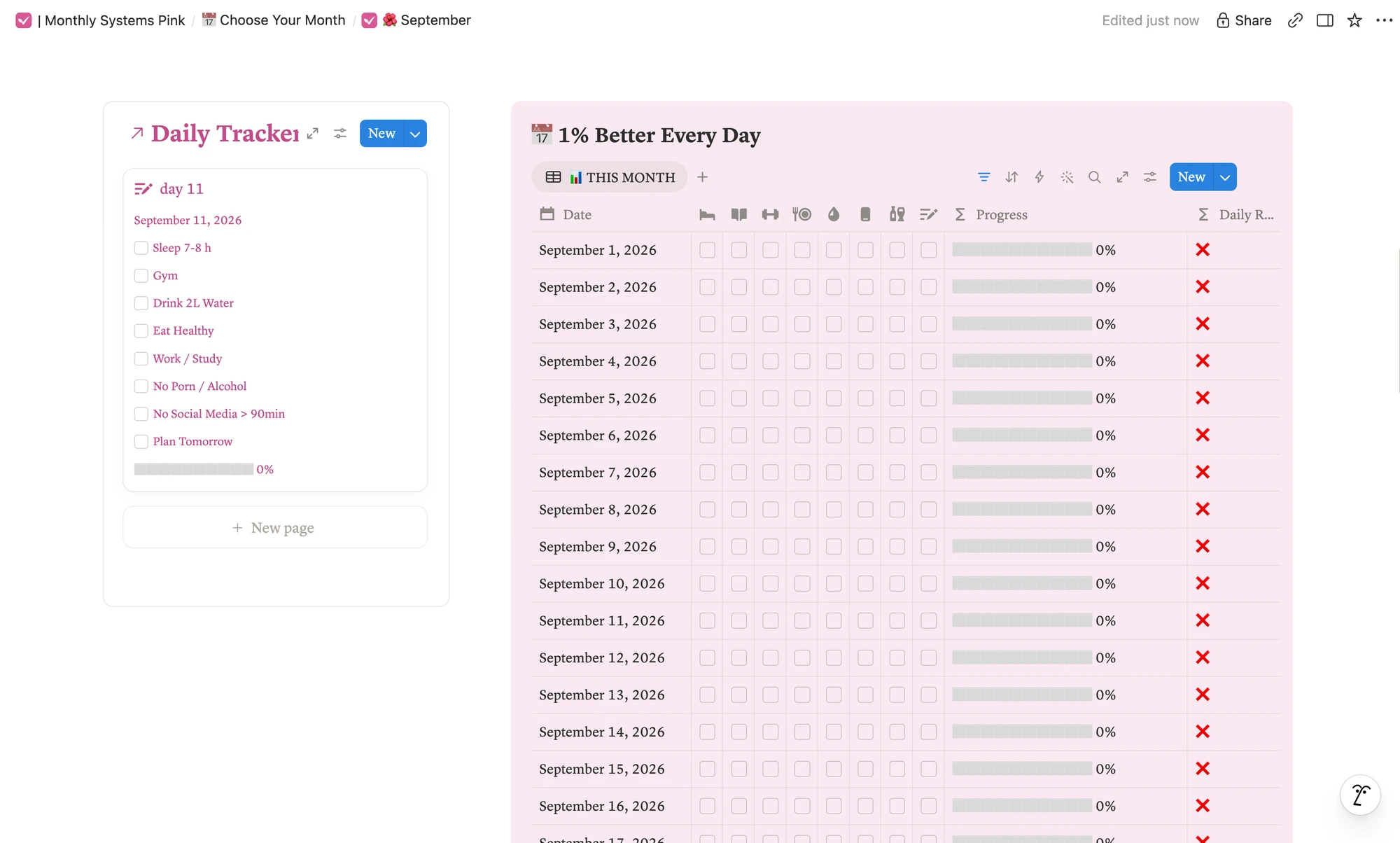The height and width of the screenshot is (843, 1400).
Task: Switch to the THIS MONTH view tab
Action: pyautogui.click(x=610, y=177)
